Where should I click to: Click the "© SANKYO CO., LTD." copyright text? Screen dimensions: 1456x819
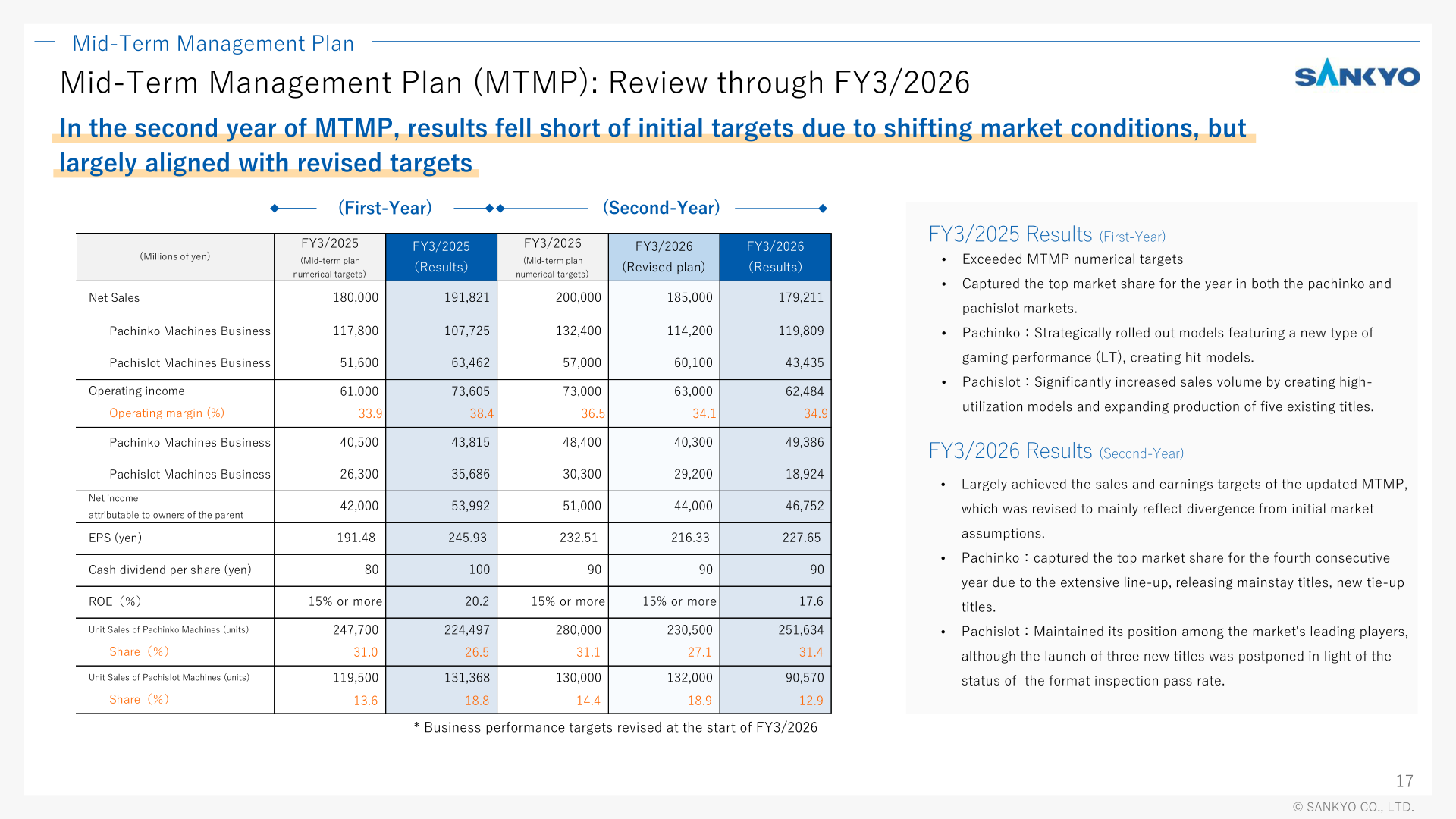point(1354,808)
